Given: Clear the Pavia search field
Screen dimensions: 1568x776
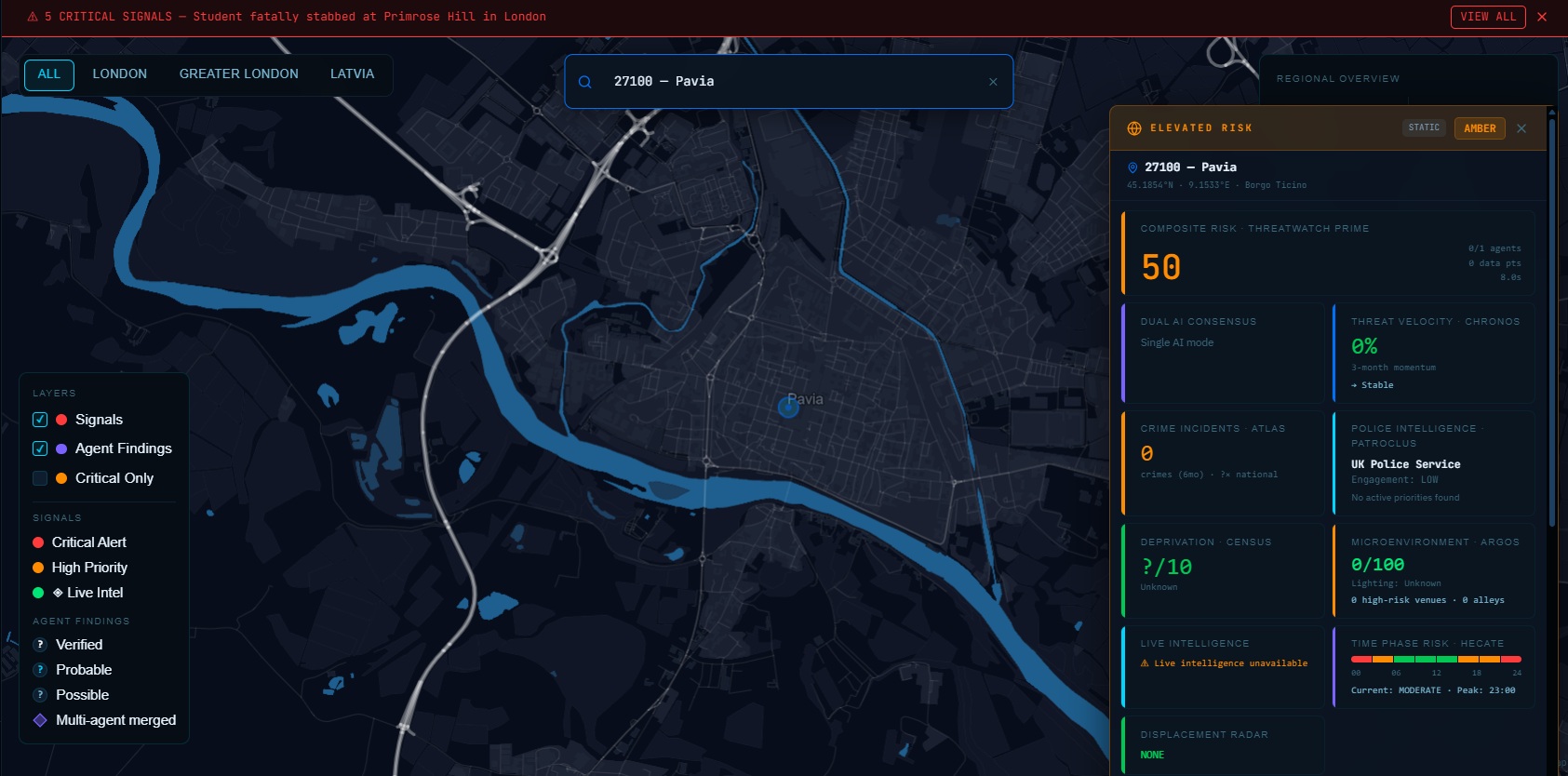Looking at the screenshot, I should pos(993,82).
